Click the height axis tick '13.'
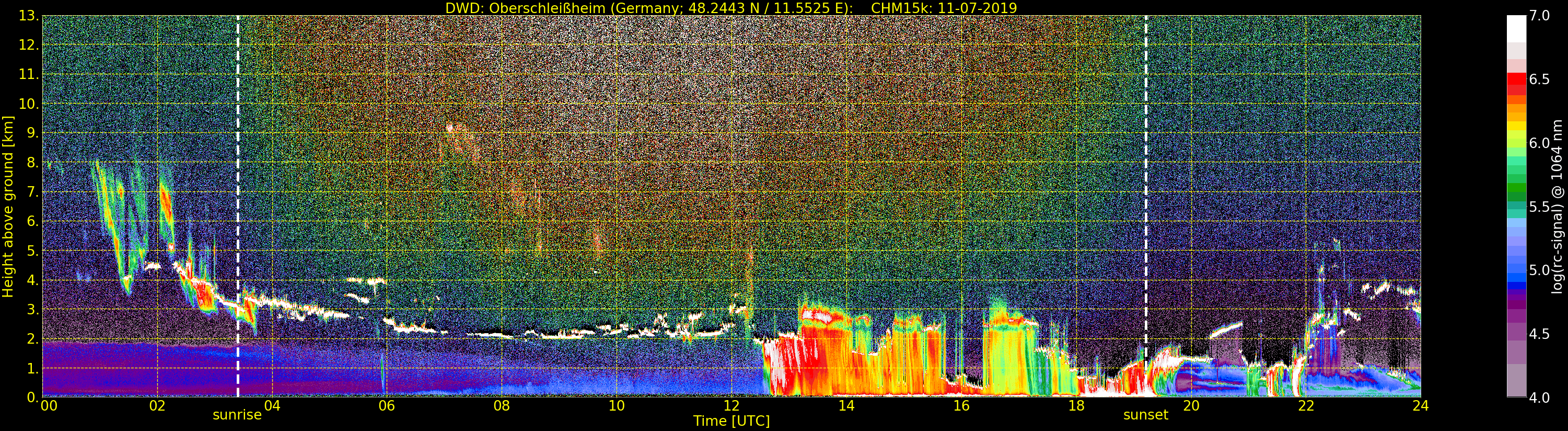Image resolution: width=1568 pixels, height=431 pixels. pyautogui.click(x=28, y=16)
